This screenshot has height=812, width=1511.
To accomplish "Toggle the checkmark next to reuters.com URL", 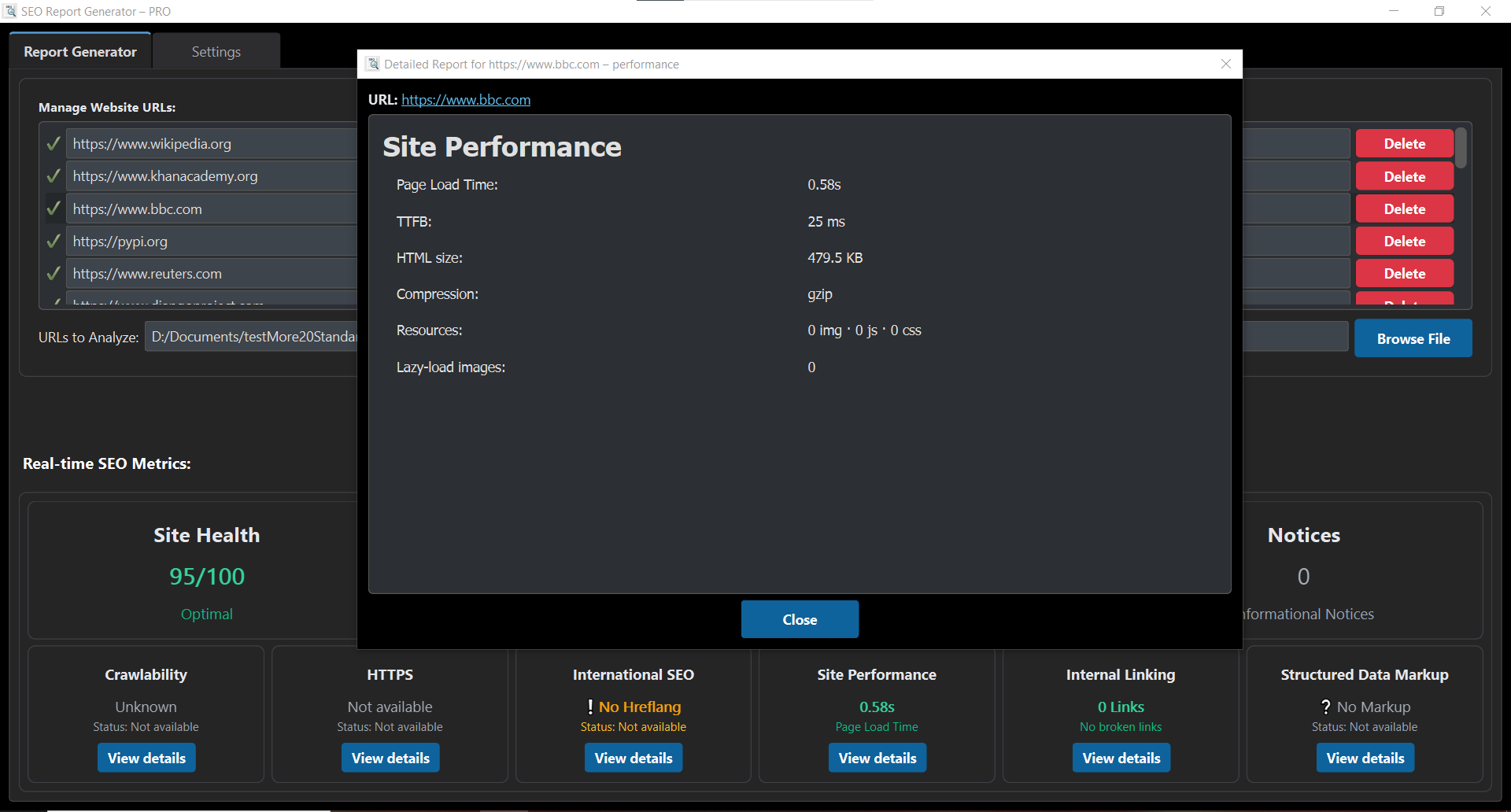I will tap(54, 274).
